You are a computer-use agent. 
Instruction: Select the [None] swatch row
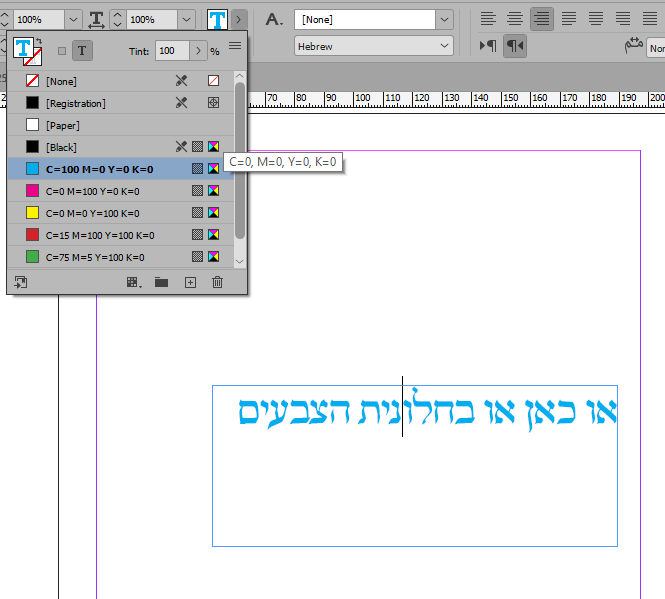click(121, 81)
